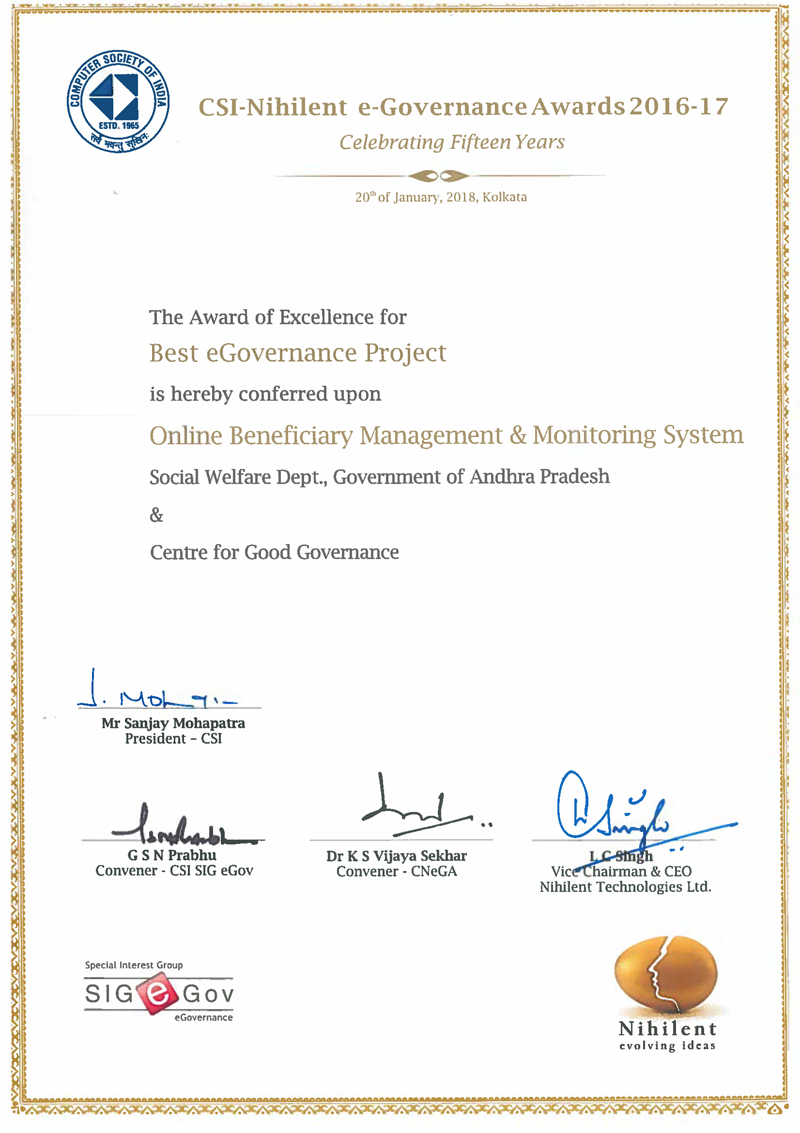Click the "Nihilent Technologies Ltd." line
800x1133 pixels.
[x=626, y=887]
